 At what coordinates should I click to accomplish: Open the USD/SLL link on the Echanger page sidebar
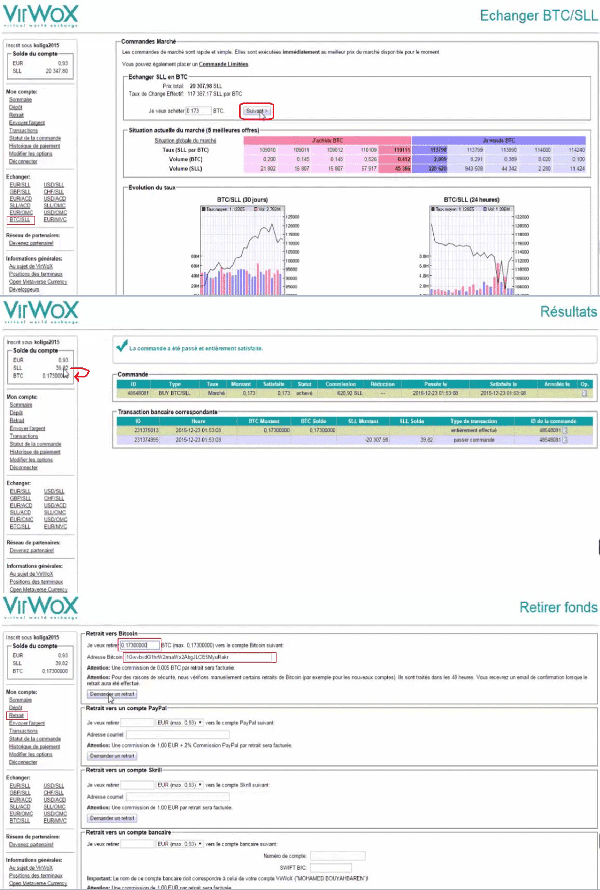(54, 184)
